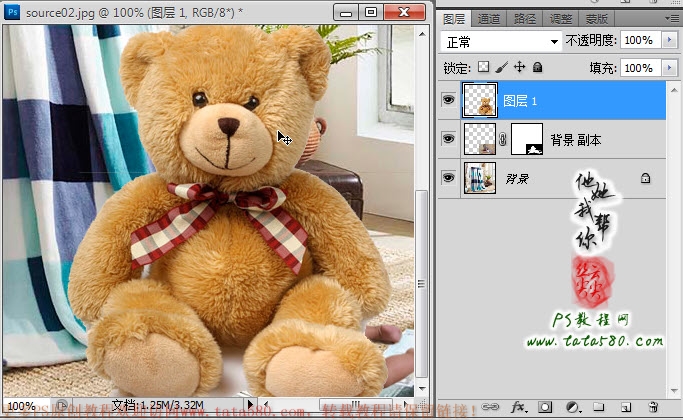
Task: Open status bar info arrow menu
Action: click(250, 405)
